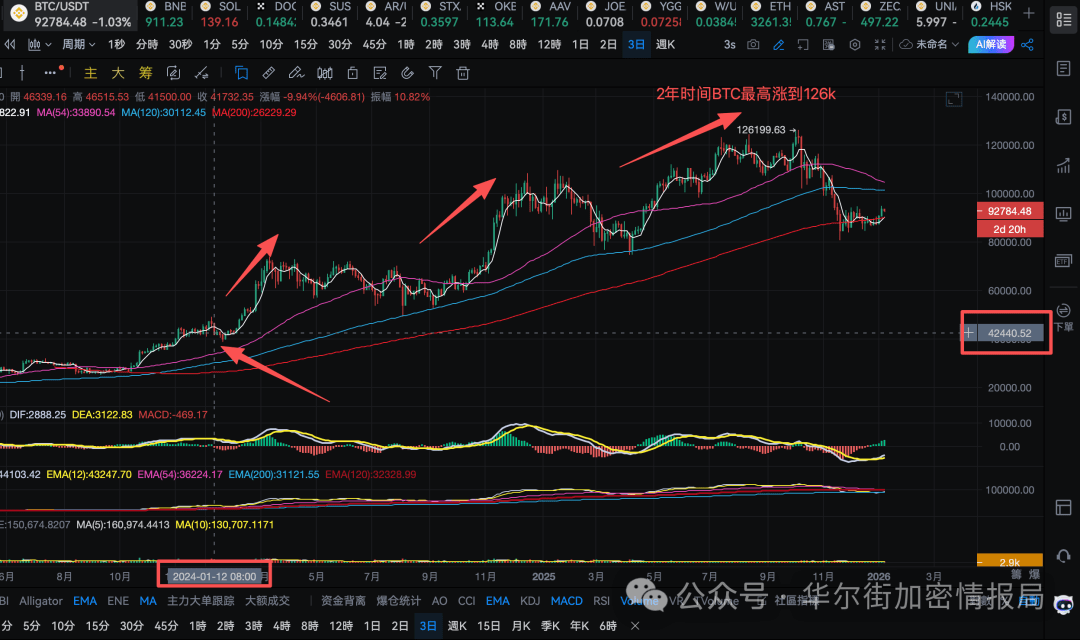1080x640 pixels.
Task: Choose the 1日 timeframe in top bar
Action: (x=581, y=45)
